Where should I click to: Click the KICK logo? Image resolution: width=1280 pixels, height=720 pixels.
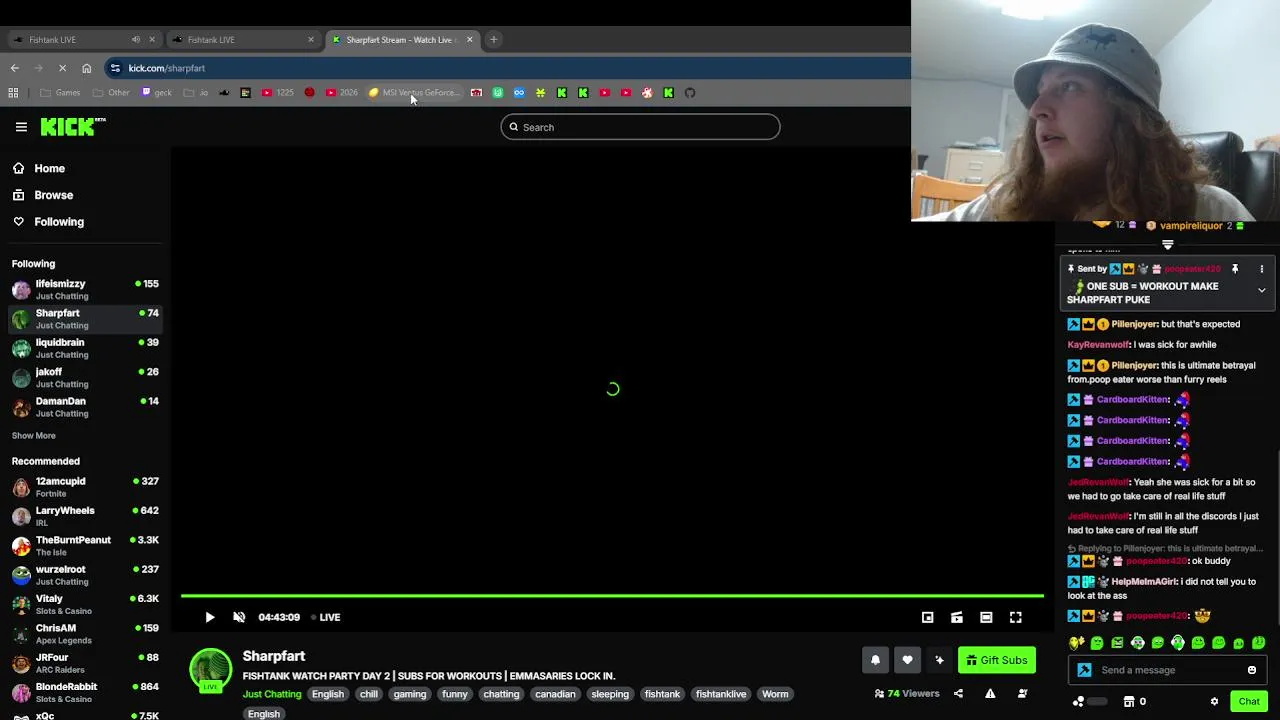[73, 126]
